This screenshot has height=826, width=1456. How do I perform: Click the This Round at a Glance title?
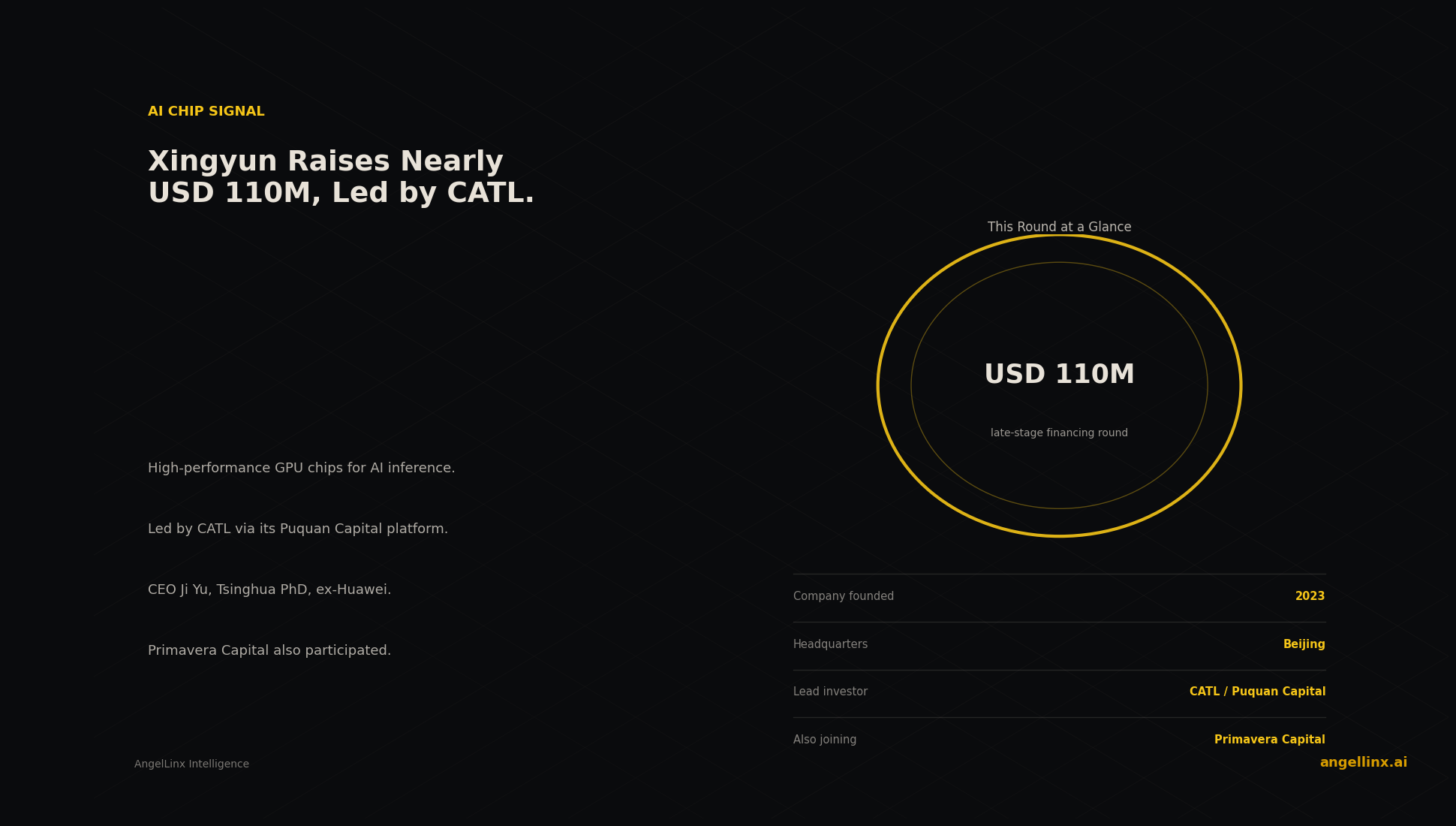coord(1059,228)
